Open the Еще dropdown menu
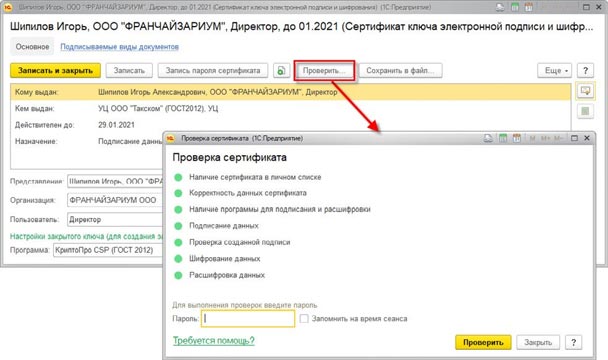 (x=554, y=71)
